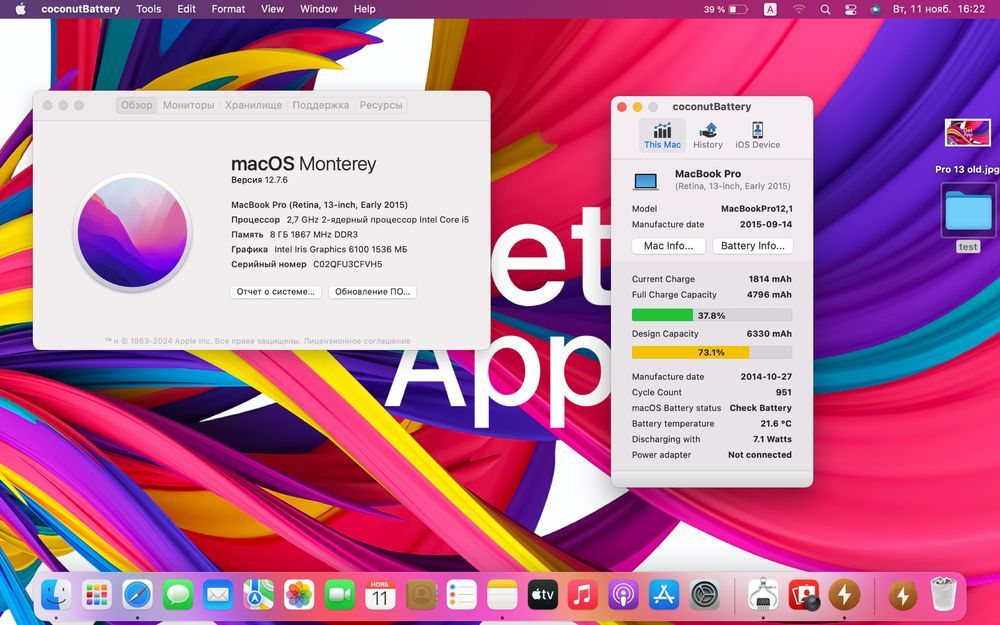The height and width of the screenshot is (625, 1000).
Task: Click the Check Battery status text
Action: coord(760,408)
